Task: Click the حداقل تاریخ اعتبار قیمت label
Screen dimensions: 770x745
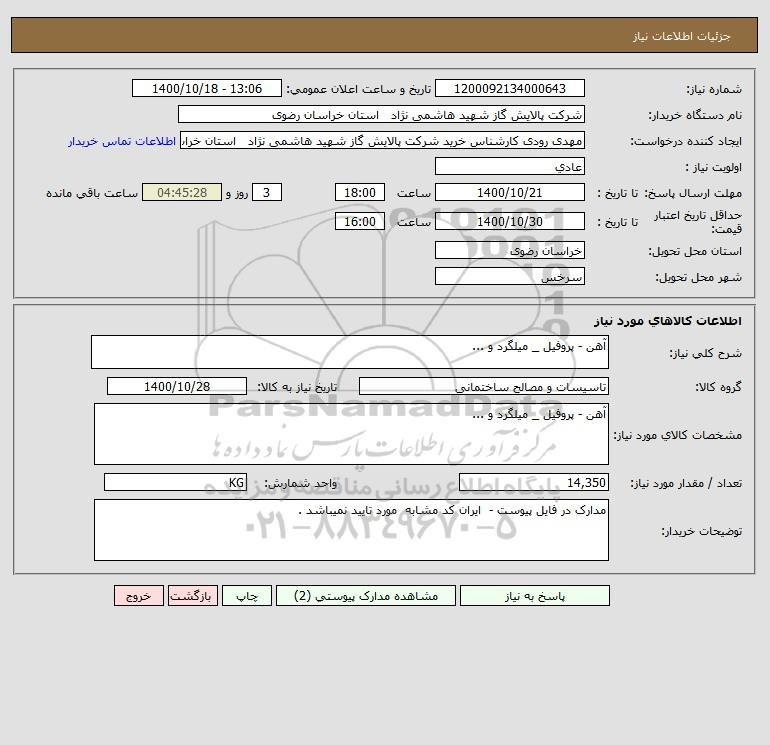Action: click(x=698, y=222)
